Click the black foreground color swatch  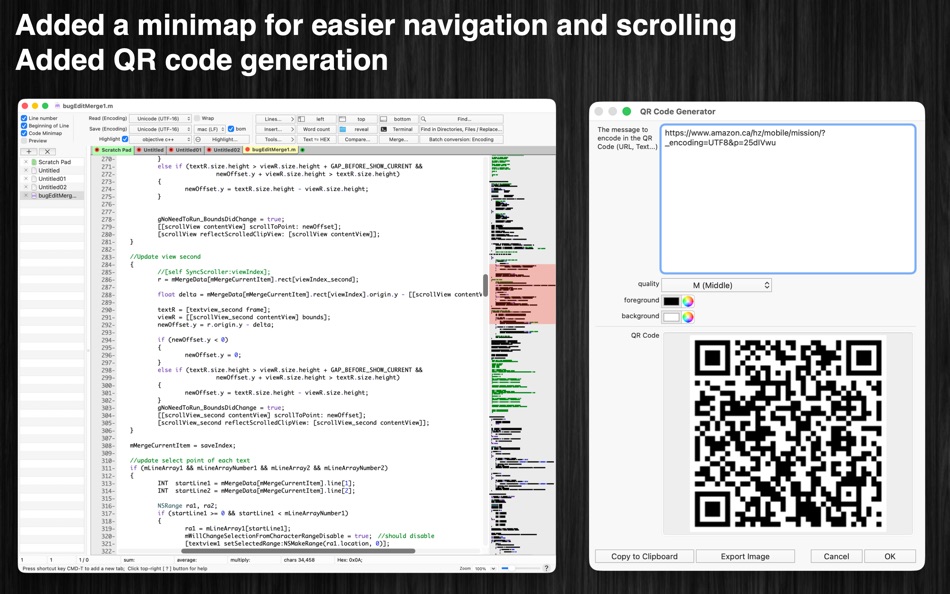pyautogui.click(x=671, y=301)
